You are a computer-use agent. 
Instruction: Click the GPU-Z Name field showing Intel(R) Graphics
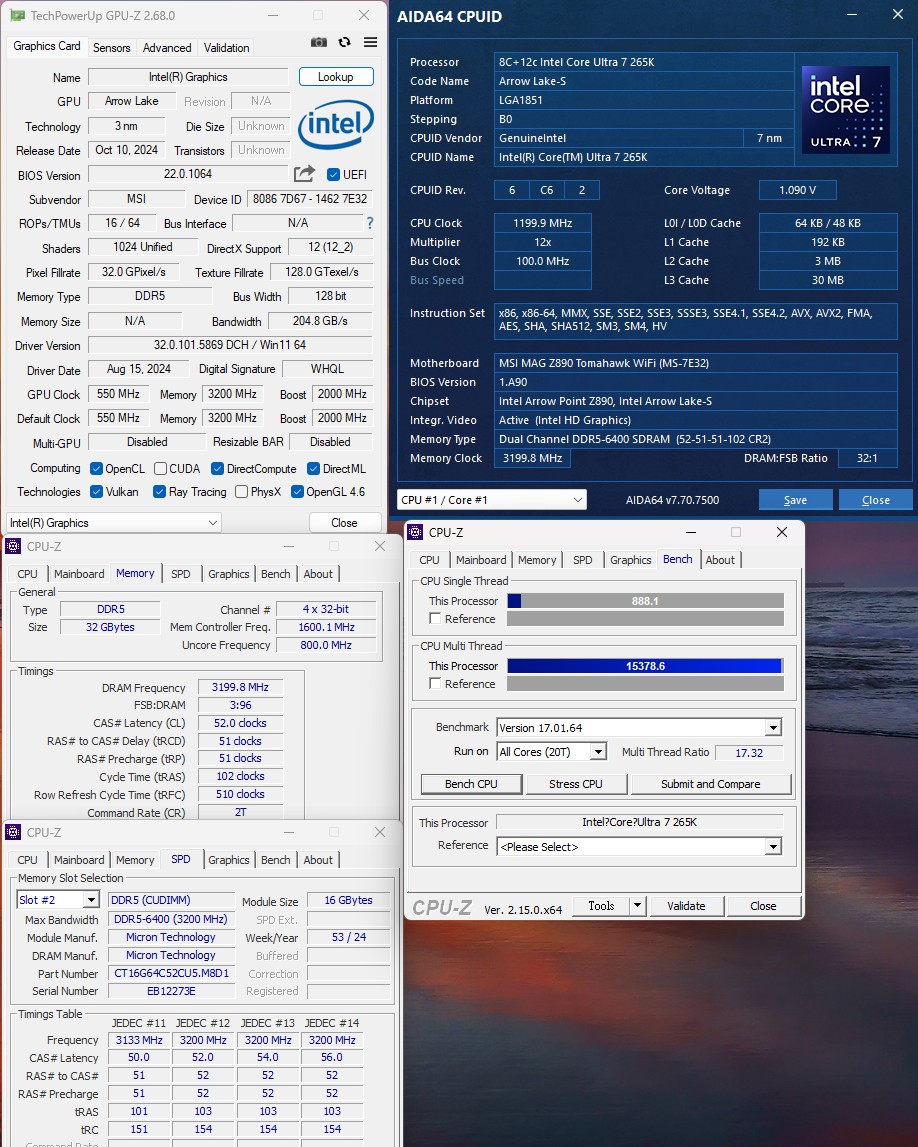coord(189,77)
